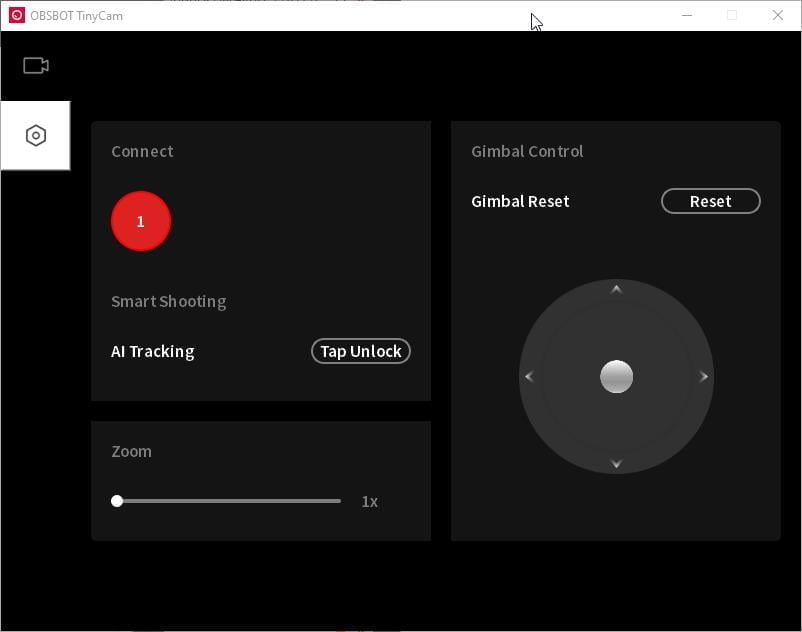Tilt gimbal down using the down arrow
Viewport: 802px width, 632px height.
pos(616,463)
